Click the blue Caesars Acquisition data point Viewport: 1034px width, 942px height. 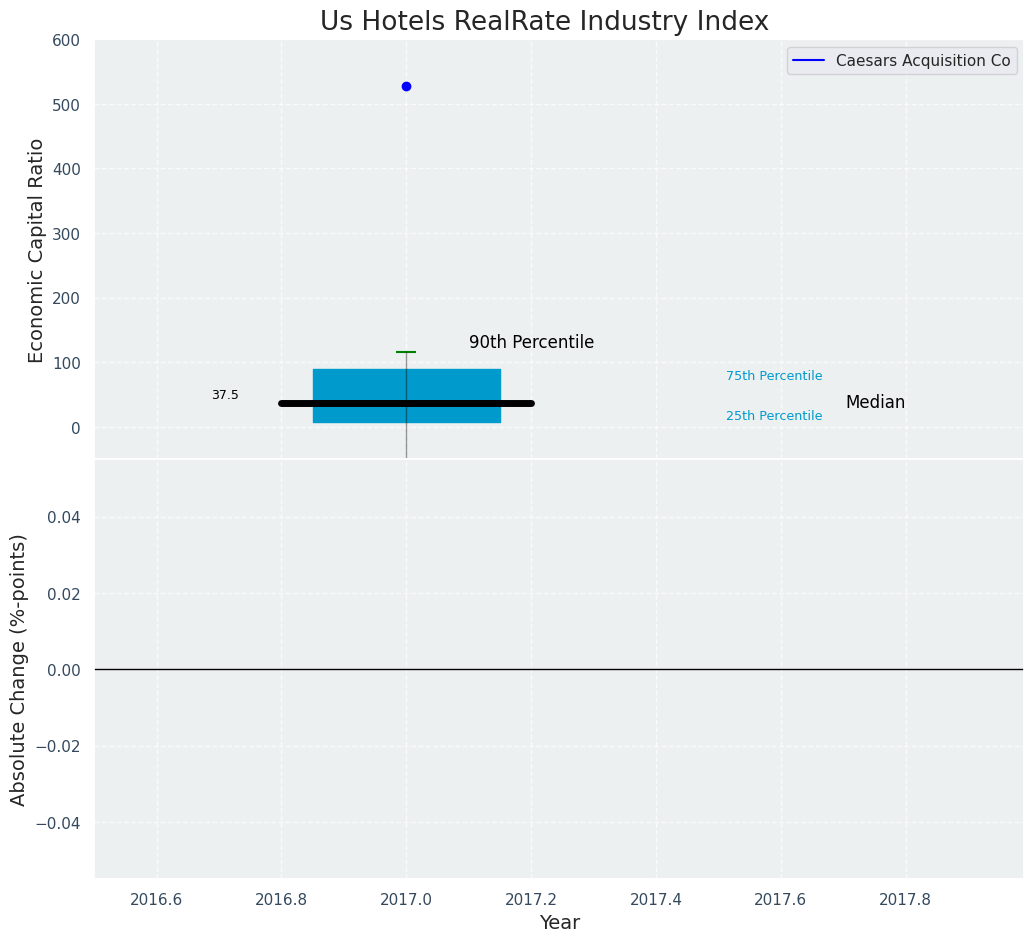[406, 87]
